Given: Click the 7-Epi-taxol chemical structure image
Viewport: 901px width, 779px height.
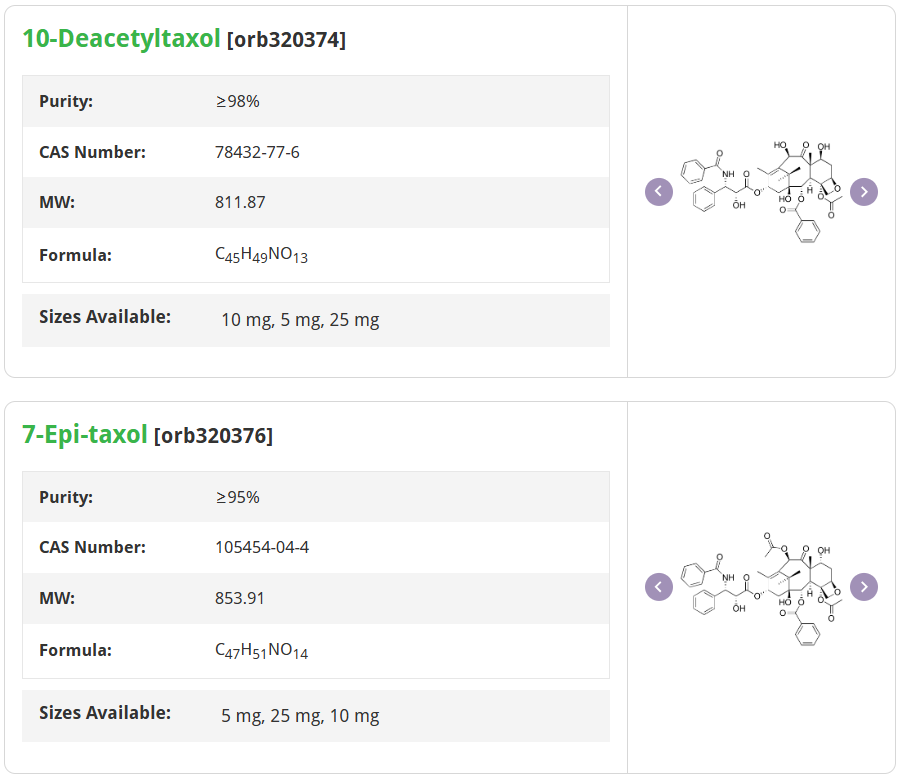Looking at the screenshot, I should [762, 587].
